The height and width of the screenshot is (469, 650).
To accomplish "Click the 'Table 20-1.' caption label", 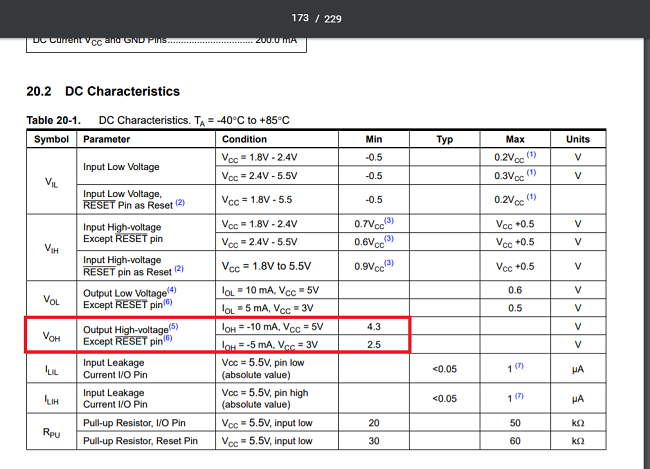I will tap(53, 120).
